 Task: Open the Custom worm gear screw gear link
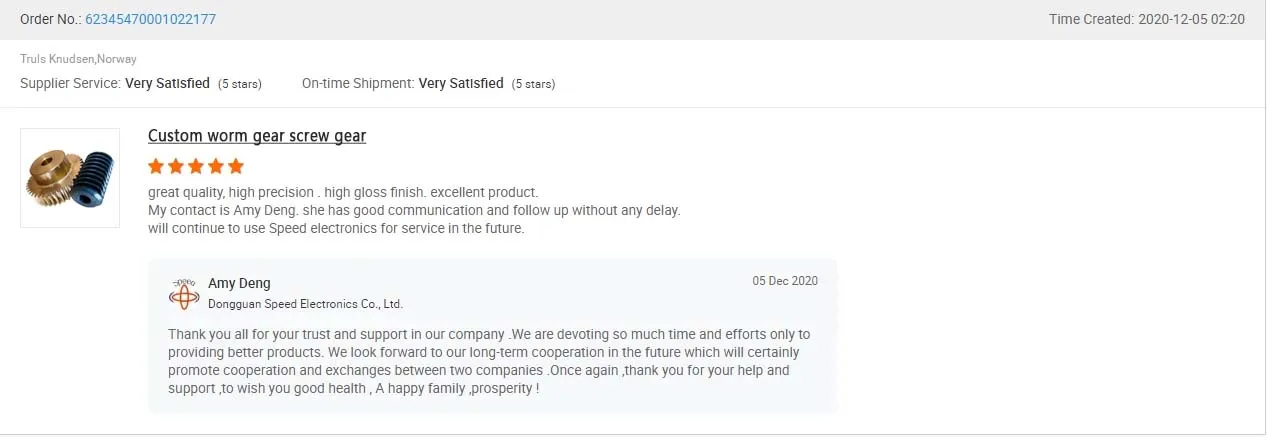257,136
